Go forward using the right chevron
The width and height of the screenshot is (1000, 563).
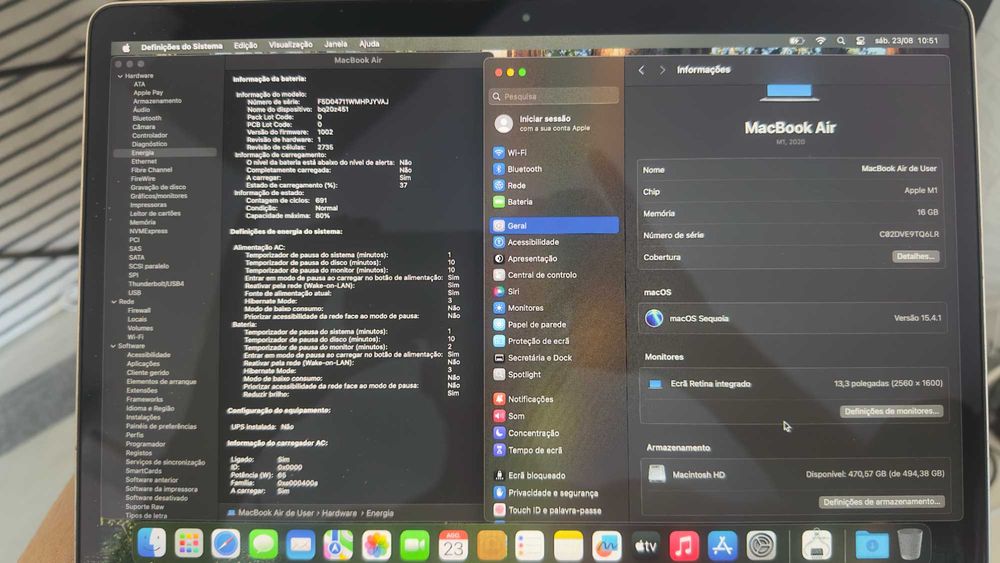click(x=662, y=70)
